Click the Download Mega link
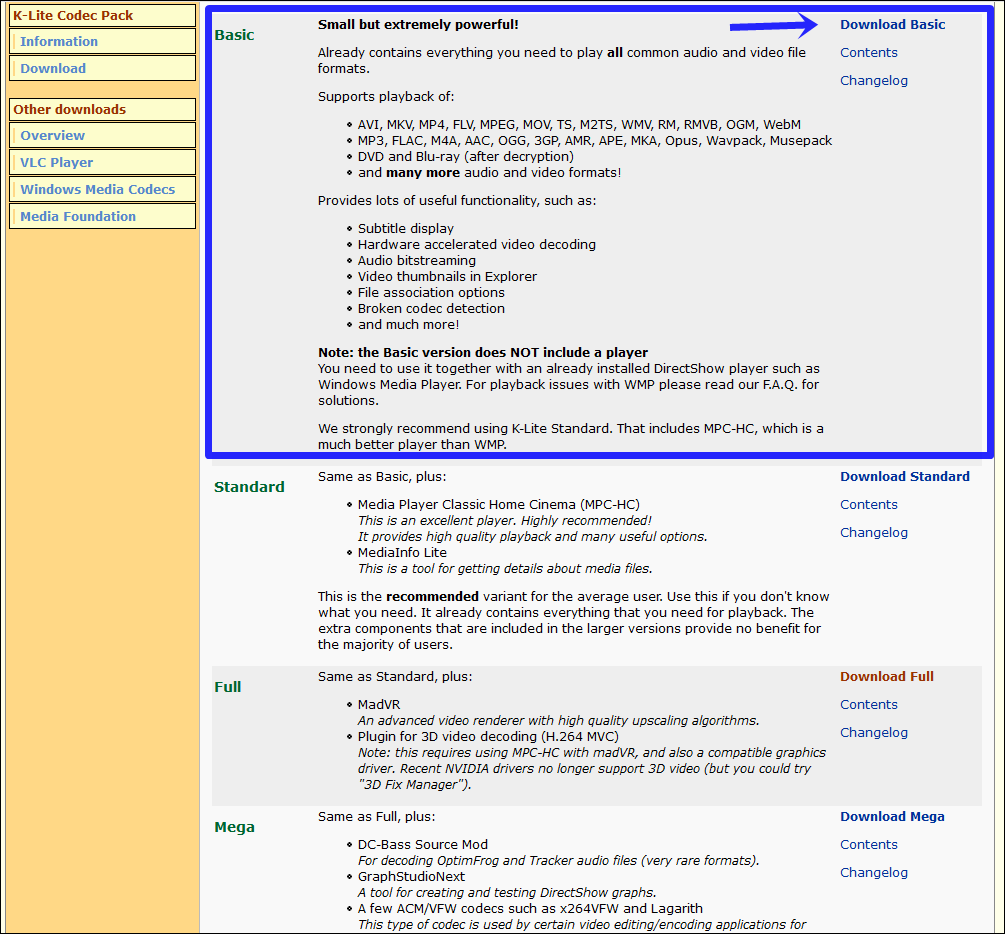1005x934 pixels. [x=892, y=817]
